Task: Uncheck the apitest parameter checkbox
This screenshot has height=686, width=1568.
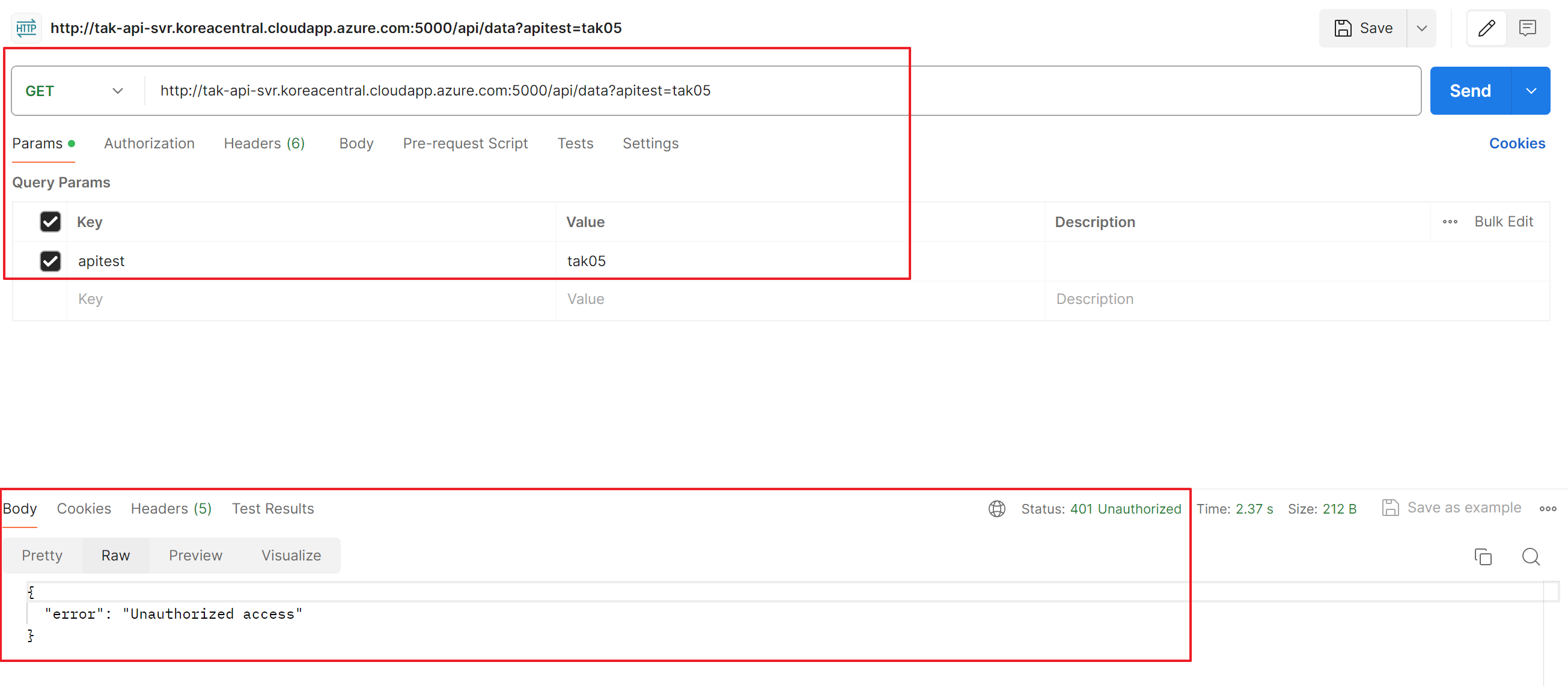Action: pyautogui.click(x=50, y=261)
